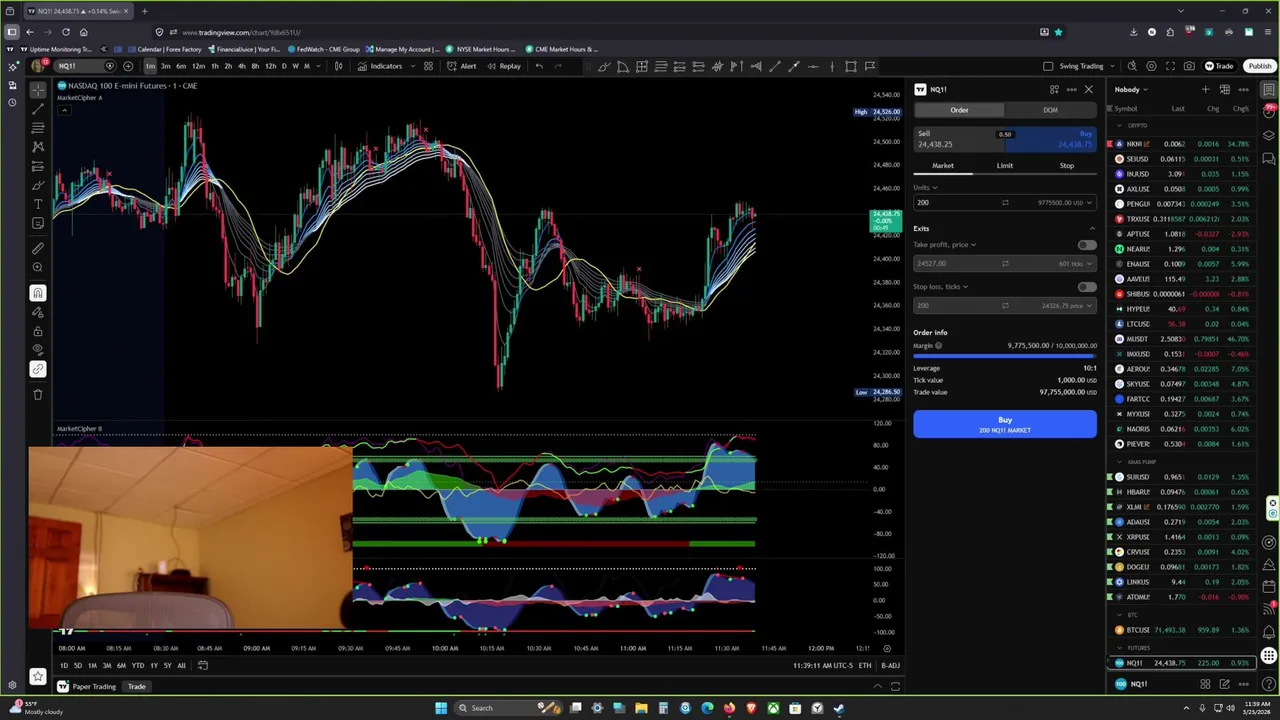Remove drawings with the trash icon

point(38,394)
